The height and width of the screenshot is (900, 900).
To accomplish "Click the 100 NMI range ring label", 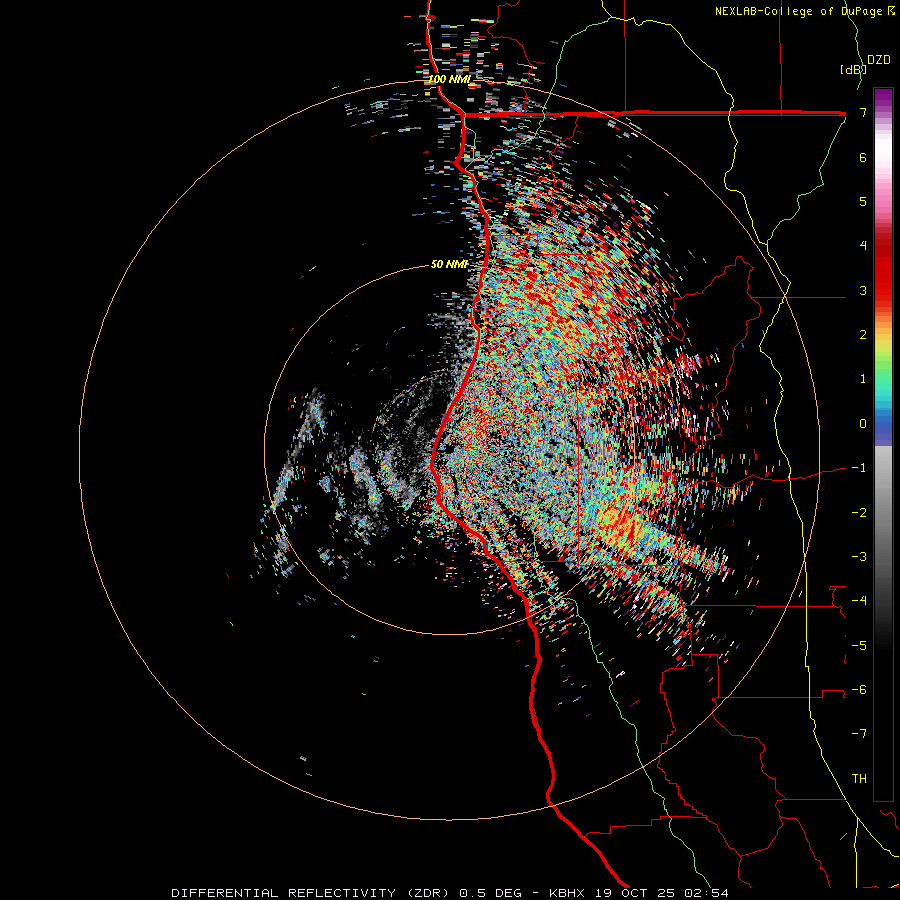I will point(449,79).
